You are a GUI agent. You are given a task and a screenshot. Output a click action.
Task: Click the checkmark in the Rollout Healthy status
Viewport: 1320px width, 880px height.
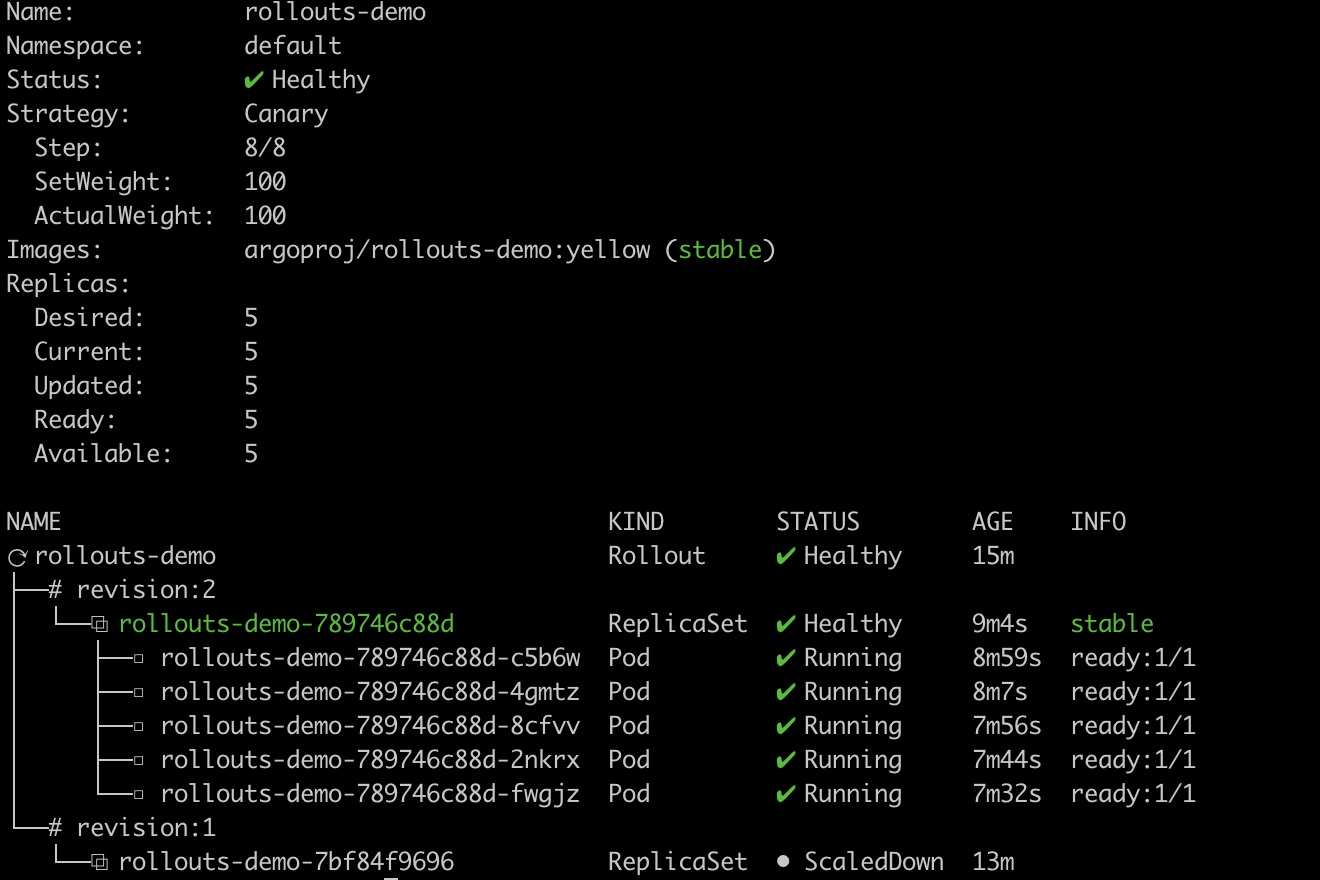point(786,556)
